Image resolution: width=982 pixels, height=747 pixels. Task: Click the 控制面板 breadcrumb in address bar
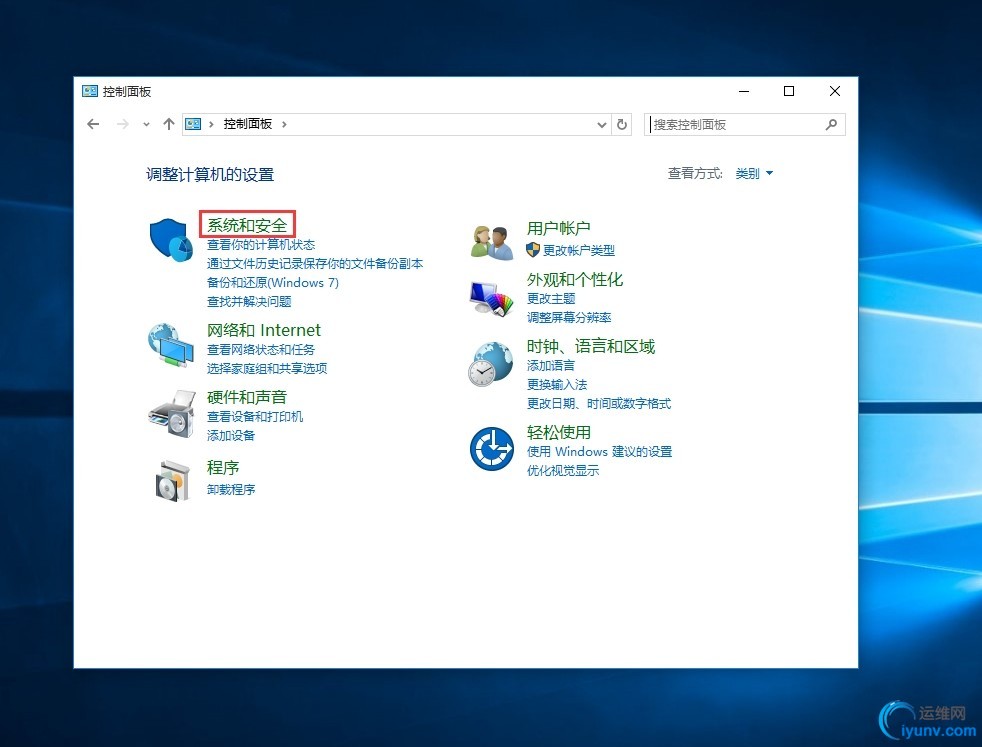pos(247,124)
